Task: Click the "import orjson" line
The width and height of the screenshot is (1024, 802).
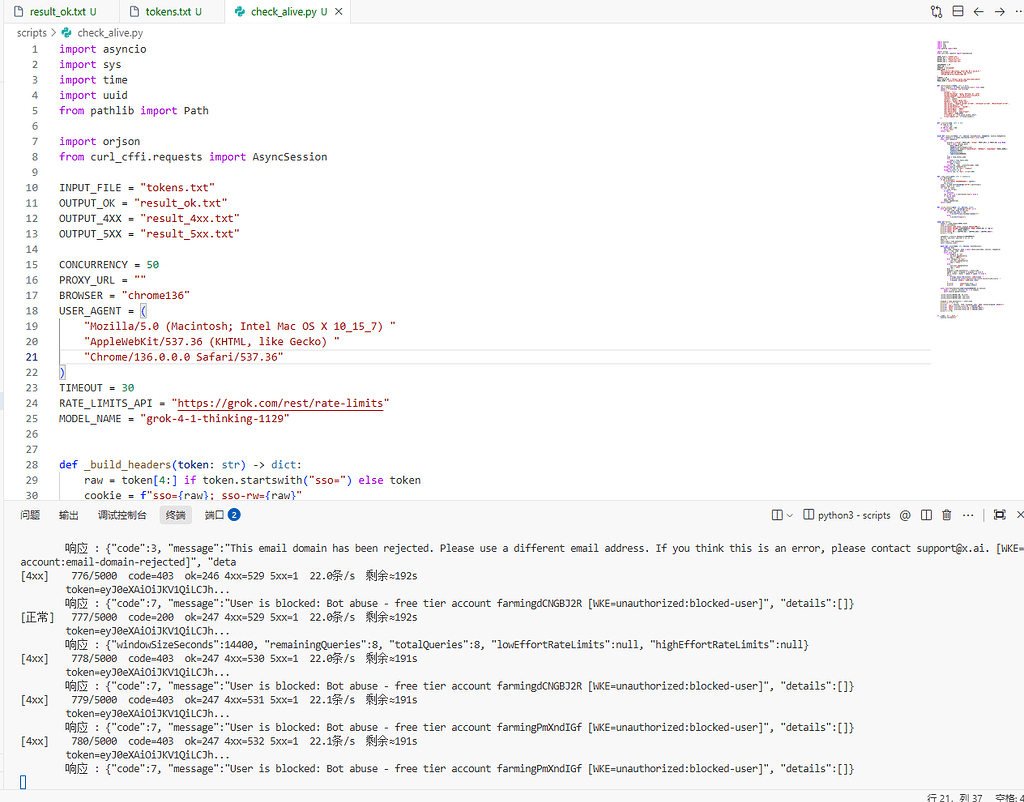Action: coord(99,141)
